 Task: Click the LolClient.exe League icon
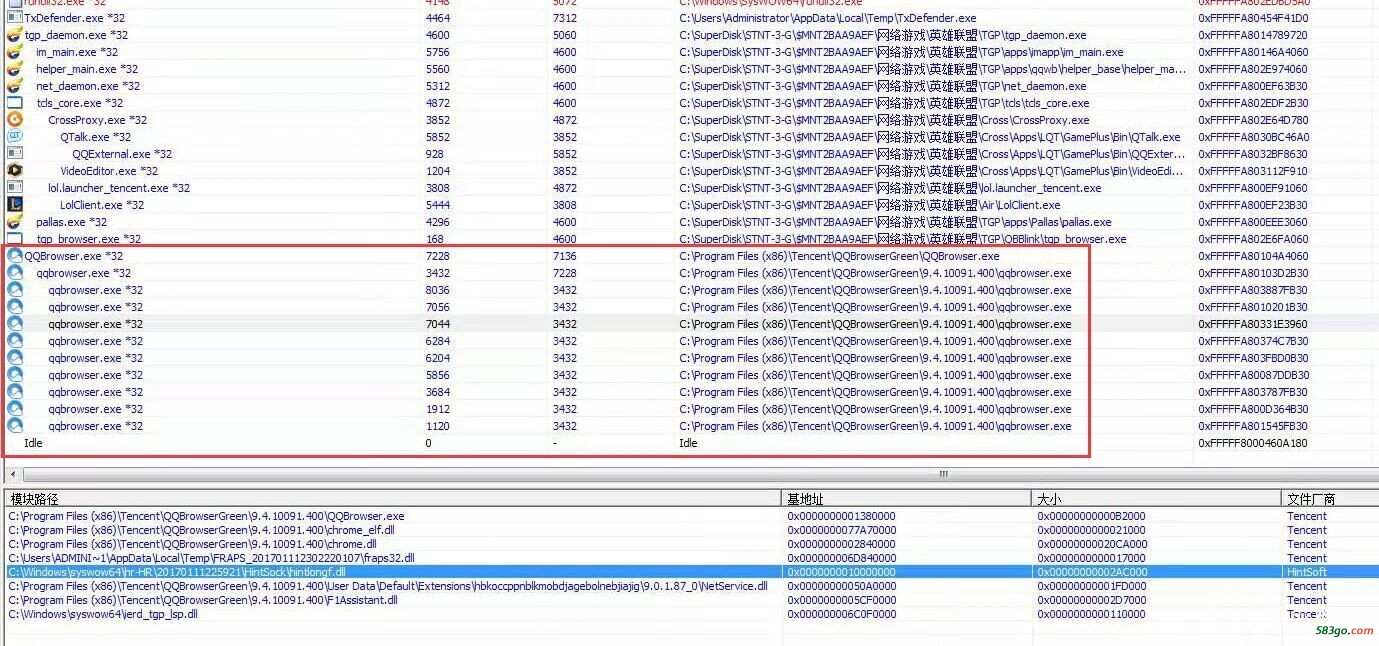click(x=14, y=205)
